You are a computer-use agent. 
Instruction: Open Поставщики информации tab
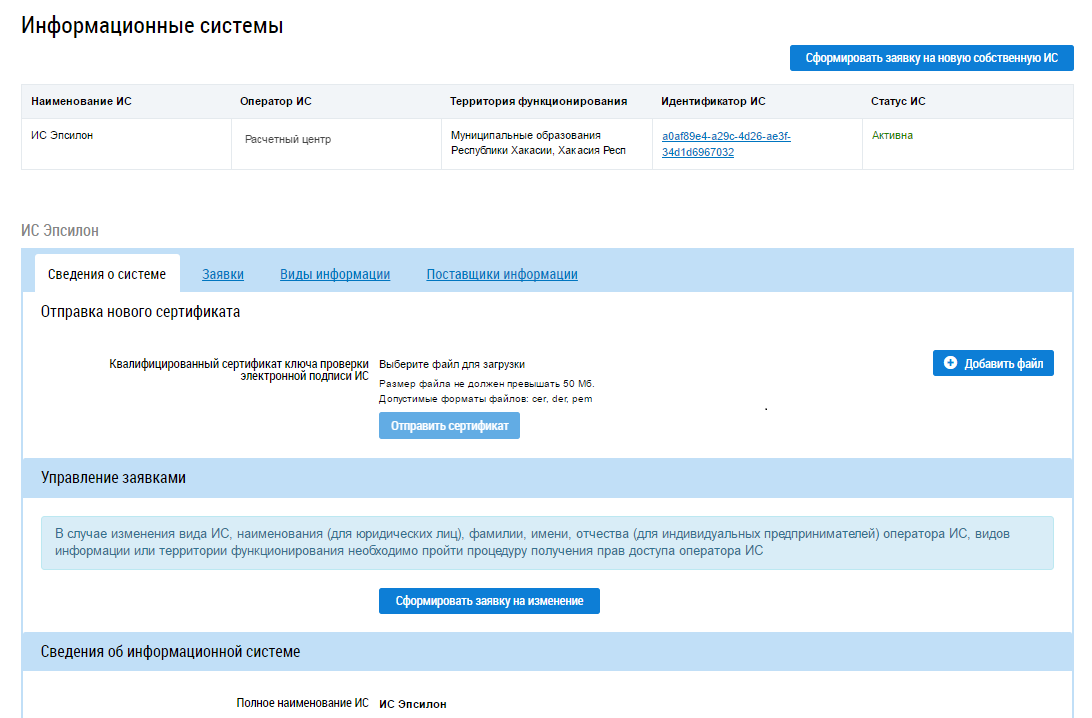coord(502,274)
